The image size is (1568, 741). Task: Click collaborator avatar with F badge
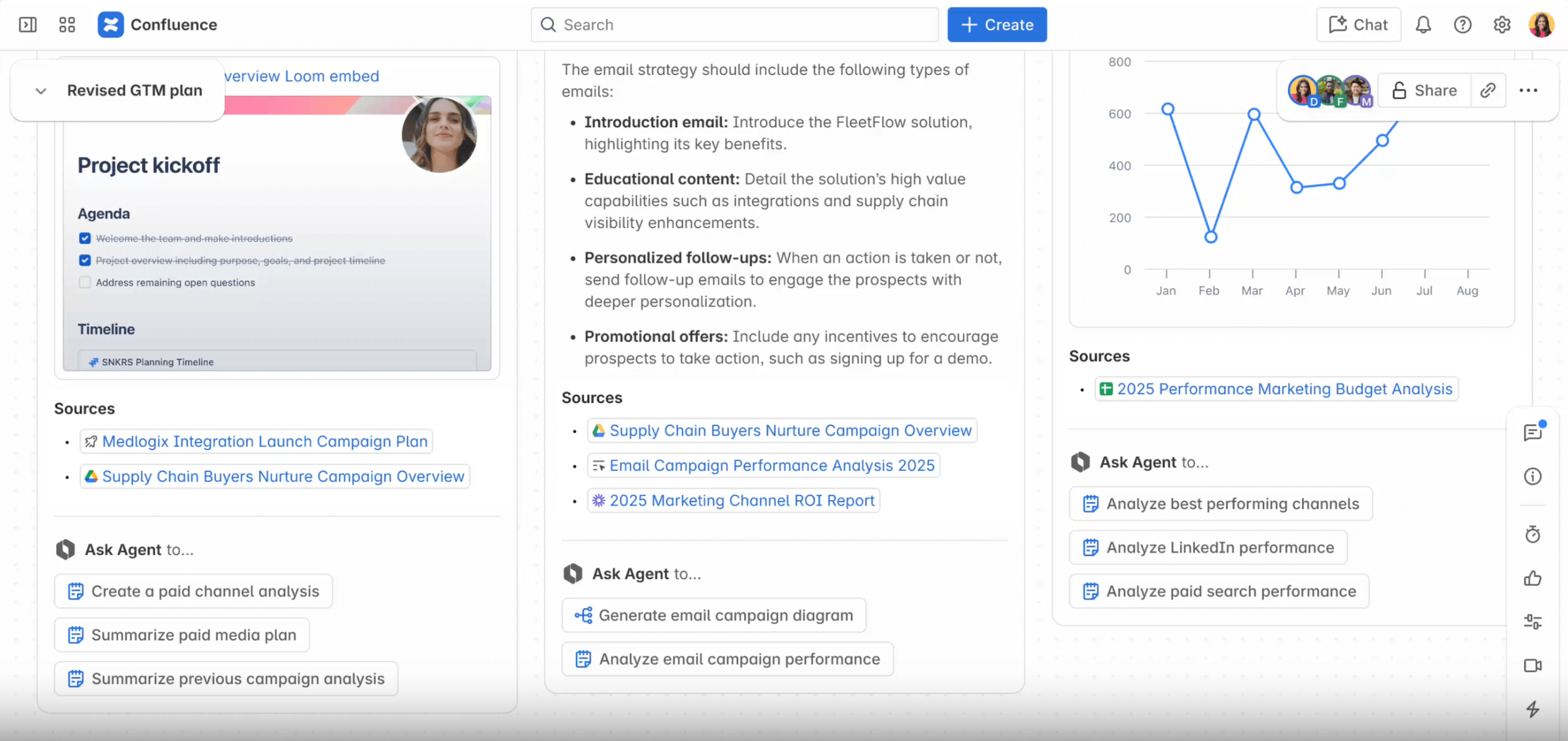[x=1330, y=91]
